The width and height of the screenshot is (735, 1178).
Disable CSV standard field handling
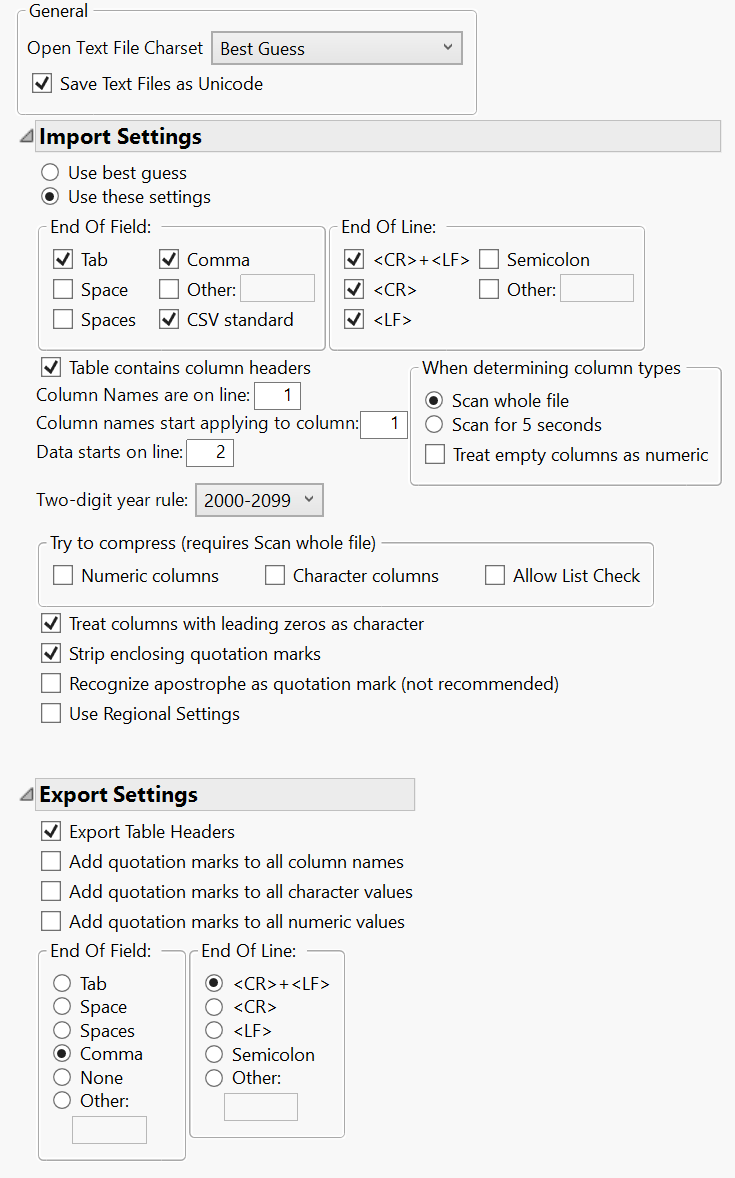coord(169,319)
